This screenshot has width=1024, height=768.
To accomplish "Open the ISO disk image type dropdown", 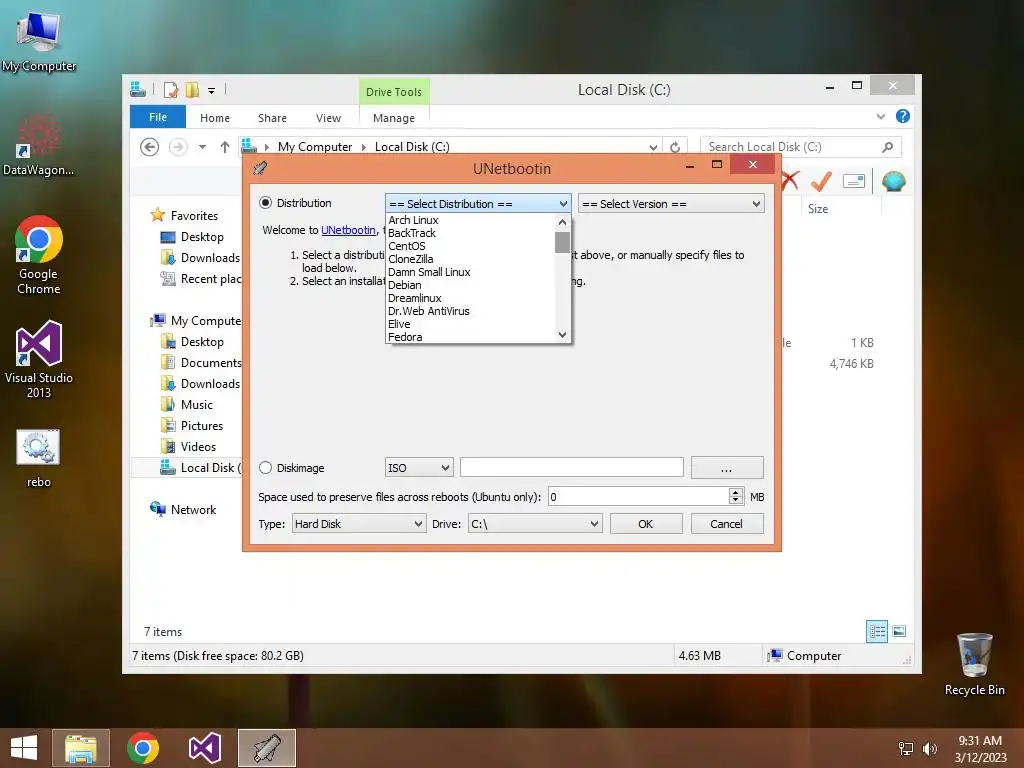I will pos(419,468).
